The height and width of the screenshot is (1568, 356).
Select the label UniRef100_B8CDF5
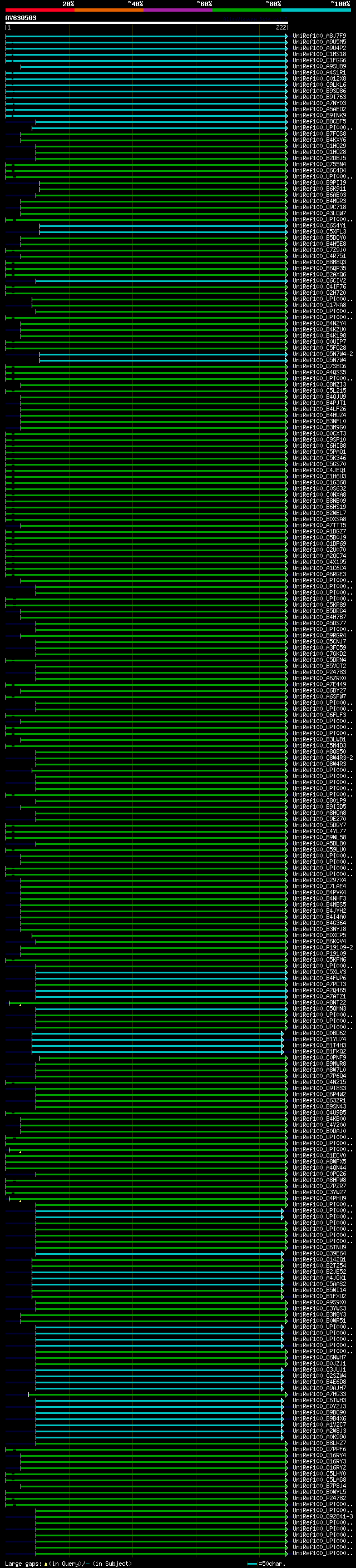point(319,121)
